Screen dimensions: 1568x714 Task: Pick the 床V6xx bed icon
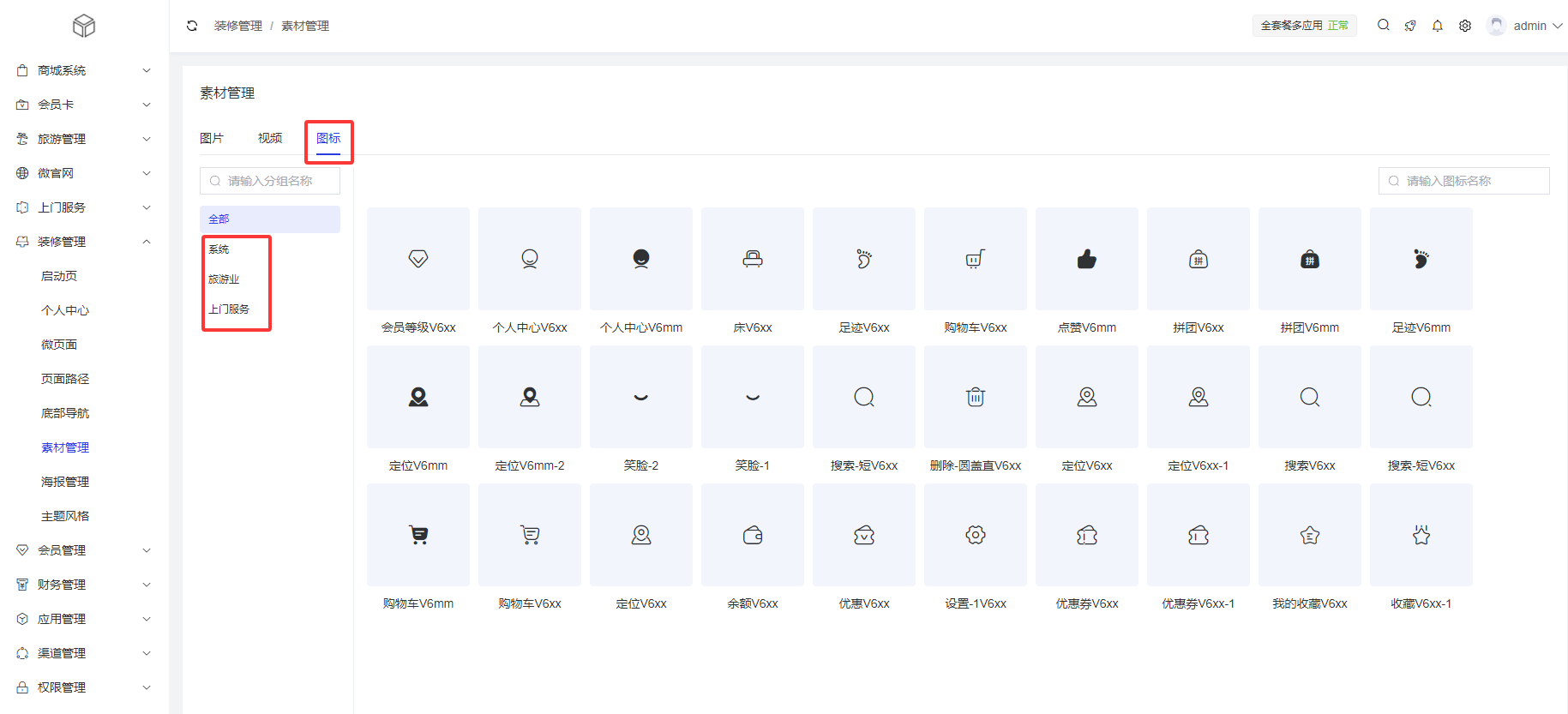pyautogui.click(x=753, y=259)
